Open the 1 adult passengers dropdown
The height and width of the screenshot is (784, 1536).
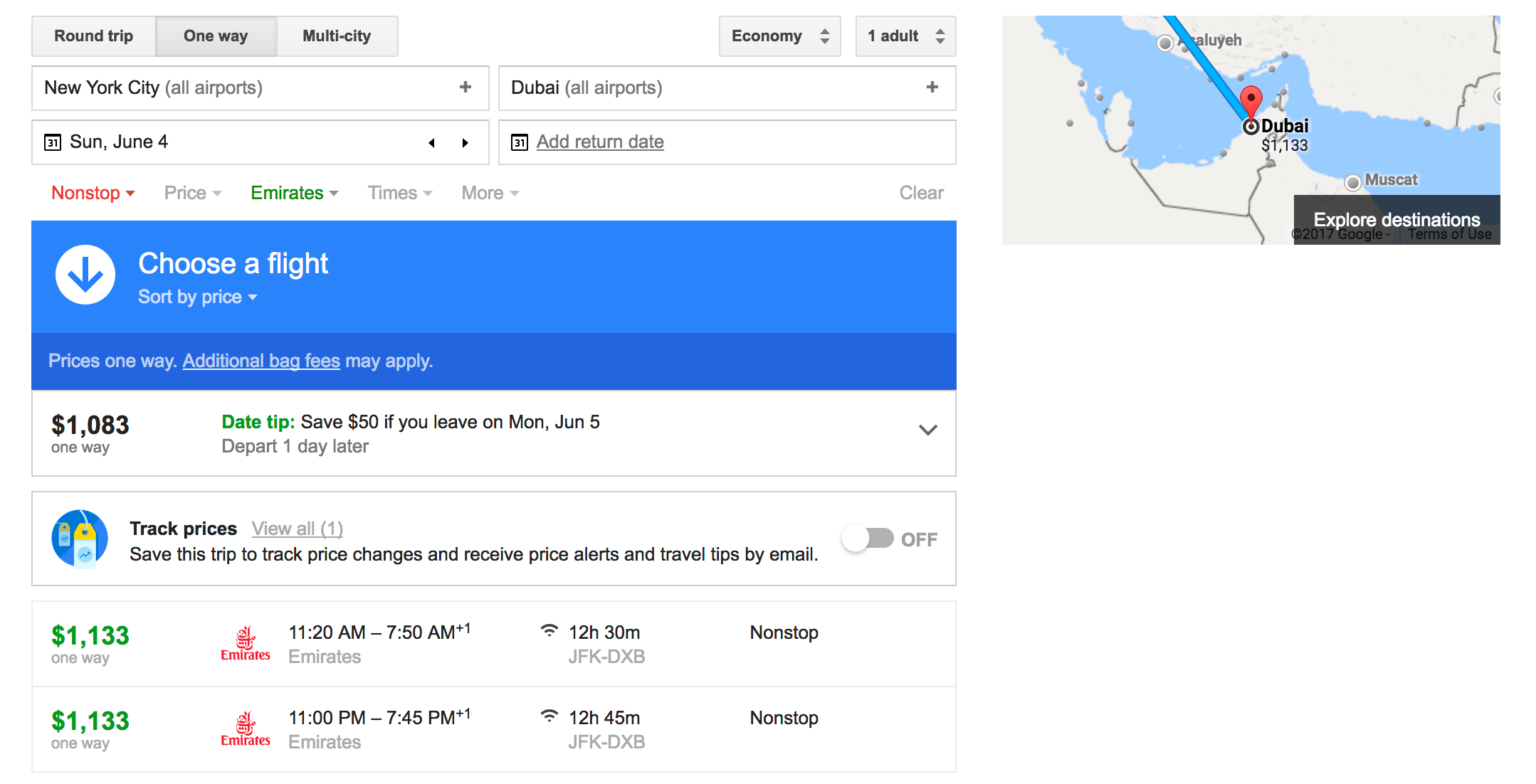pos(905,36)
